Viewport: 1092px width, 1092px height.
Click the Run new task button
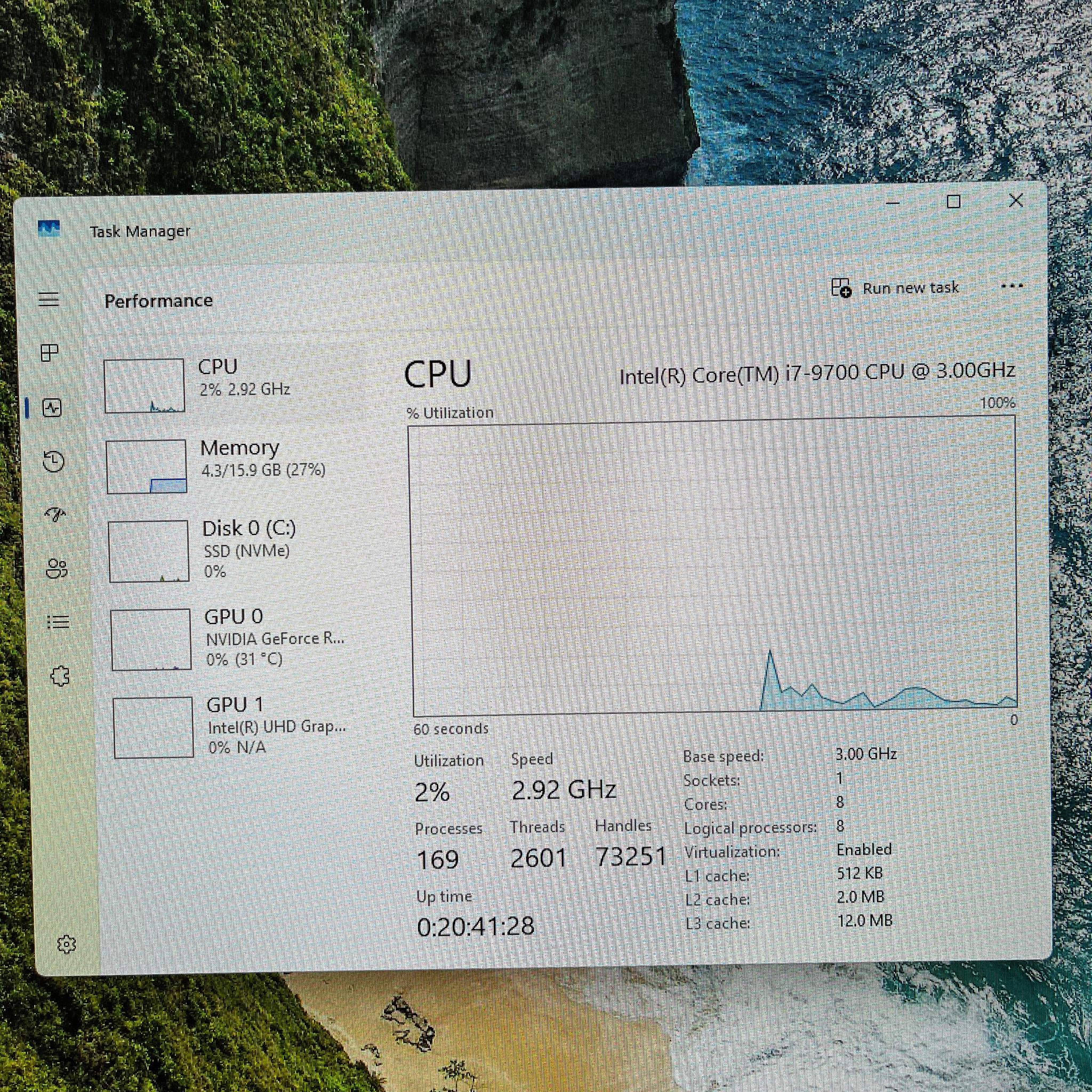click(895, 288)
